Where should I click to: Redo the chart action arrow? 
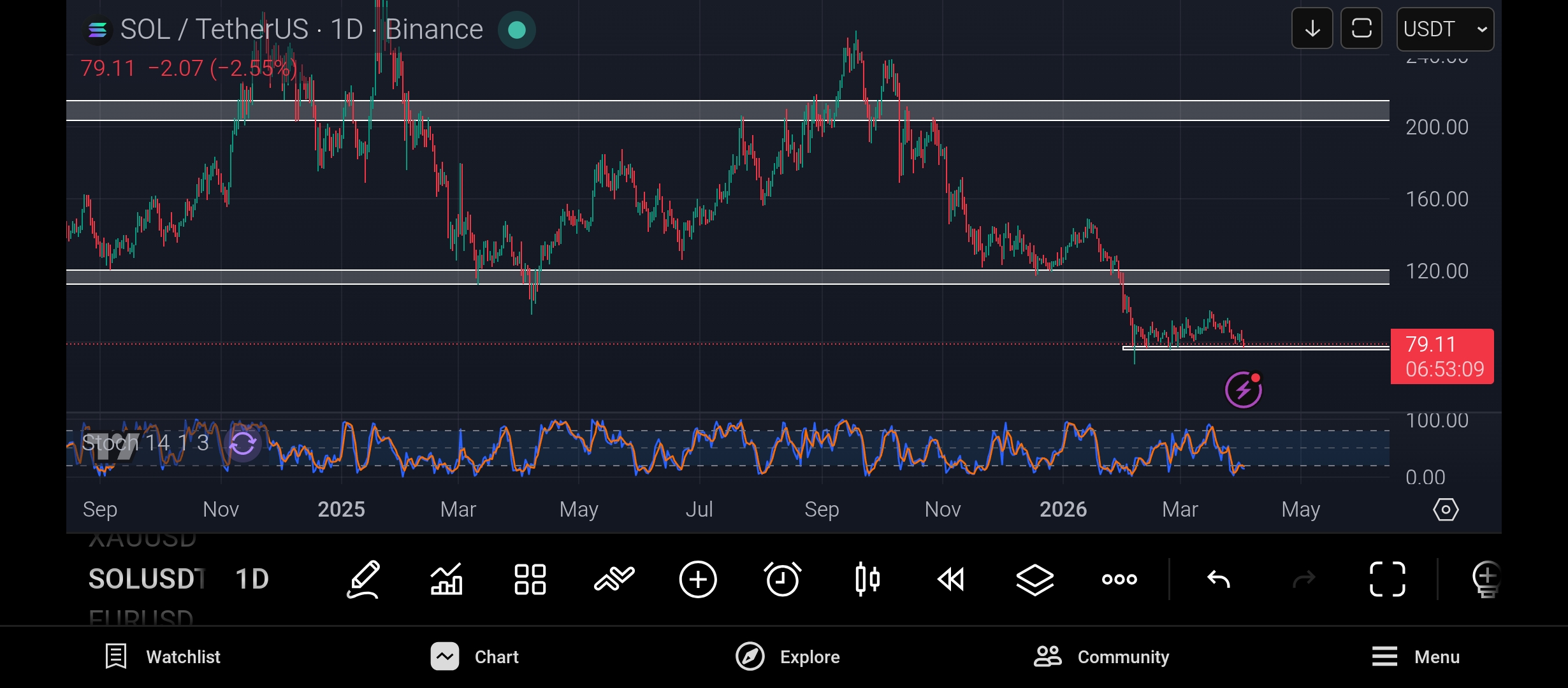pos(1303,579)
